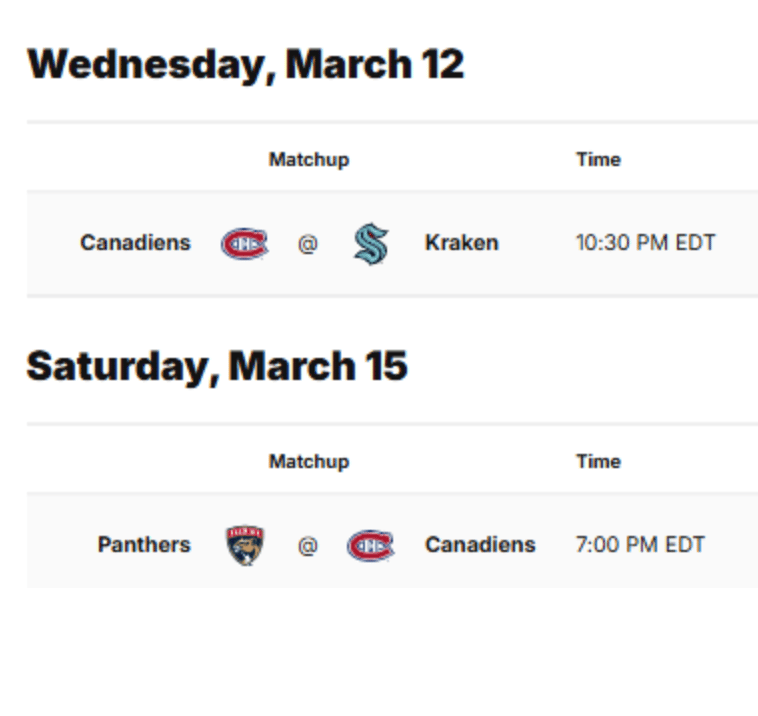758x716 pixels.
Task: Click the Wednesday, March 12 heading
Action: (x=246, y=65)
